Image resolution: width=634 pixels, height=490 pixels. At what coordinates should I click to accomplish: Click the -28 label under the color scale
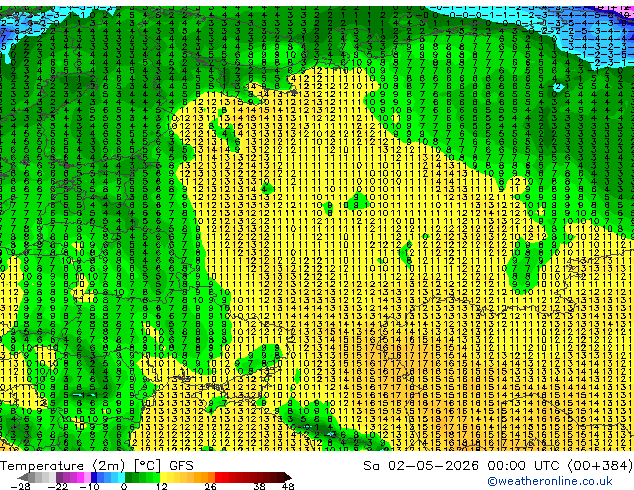[20, 486]
